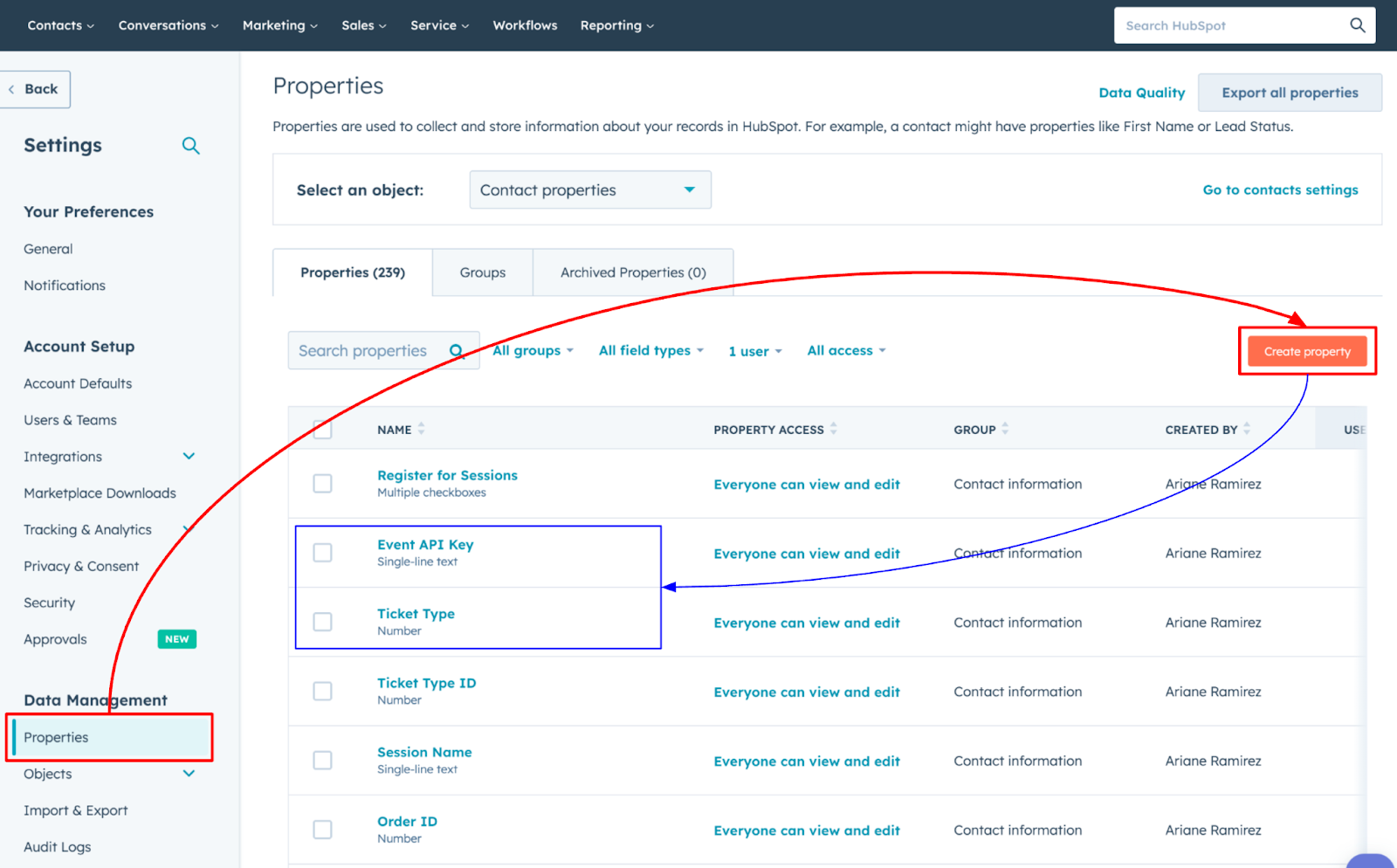The height and width of the screenshot is (868, 1397).
Task: Open the Contacts top menu
Action: (60, 25)
